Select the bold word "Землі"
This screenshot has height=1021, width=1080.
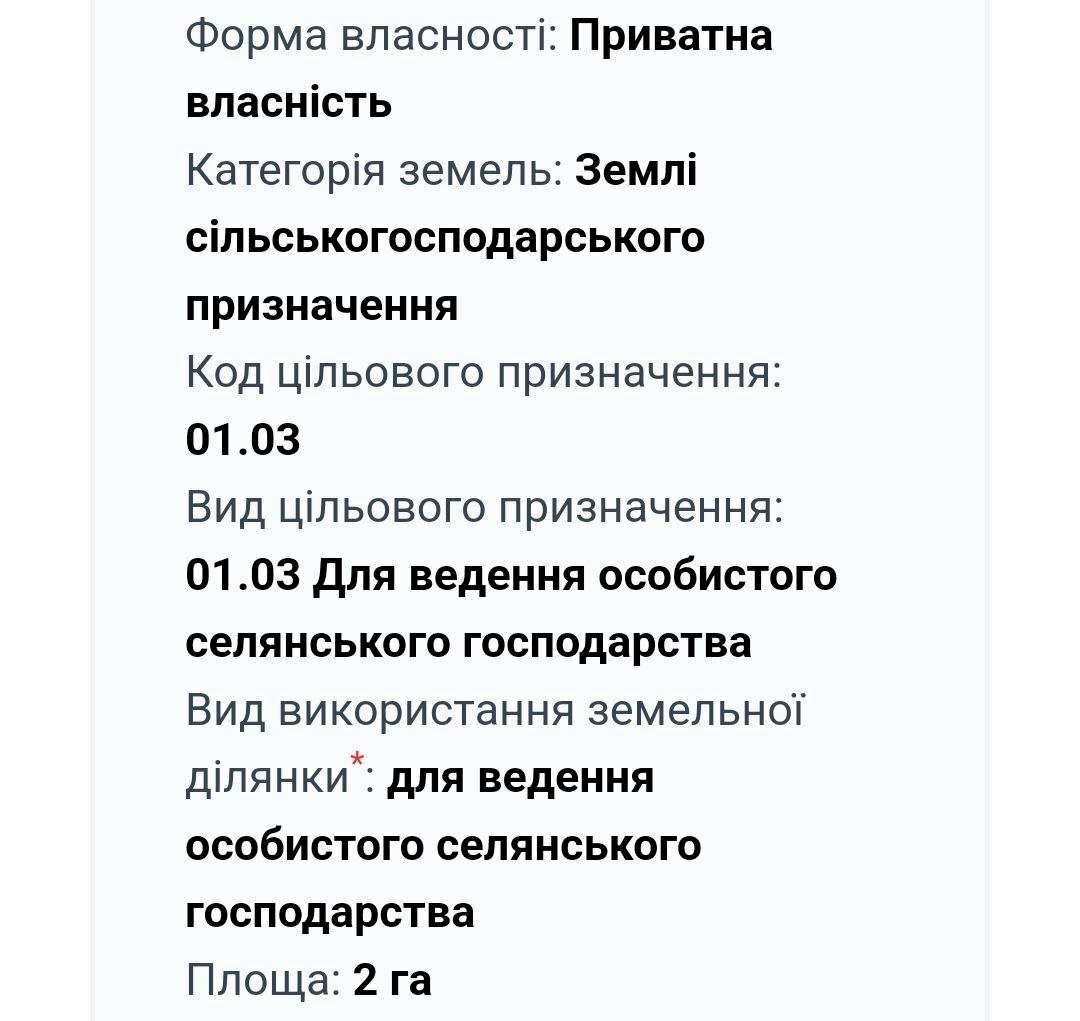[x=636, y=170]
